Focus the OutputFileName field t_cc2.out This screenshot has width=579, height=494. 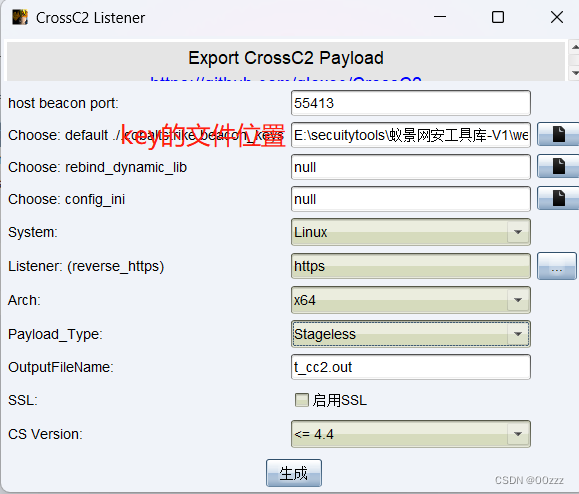coord(411,367)
